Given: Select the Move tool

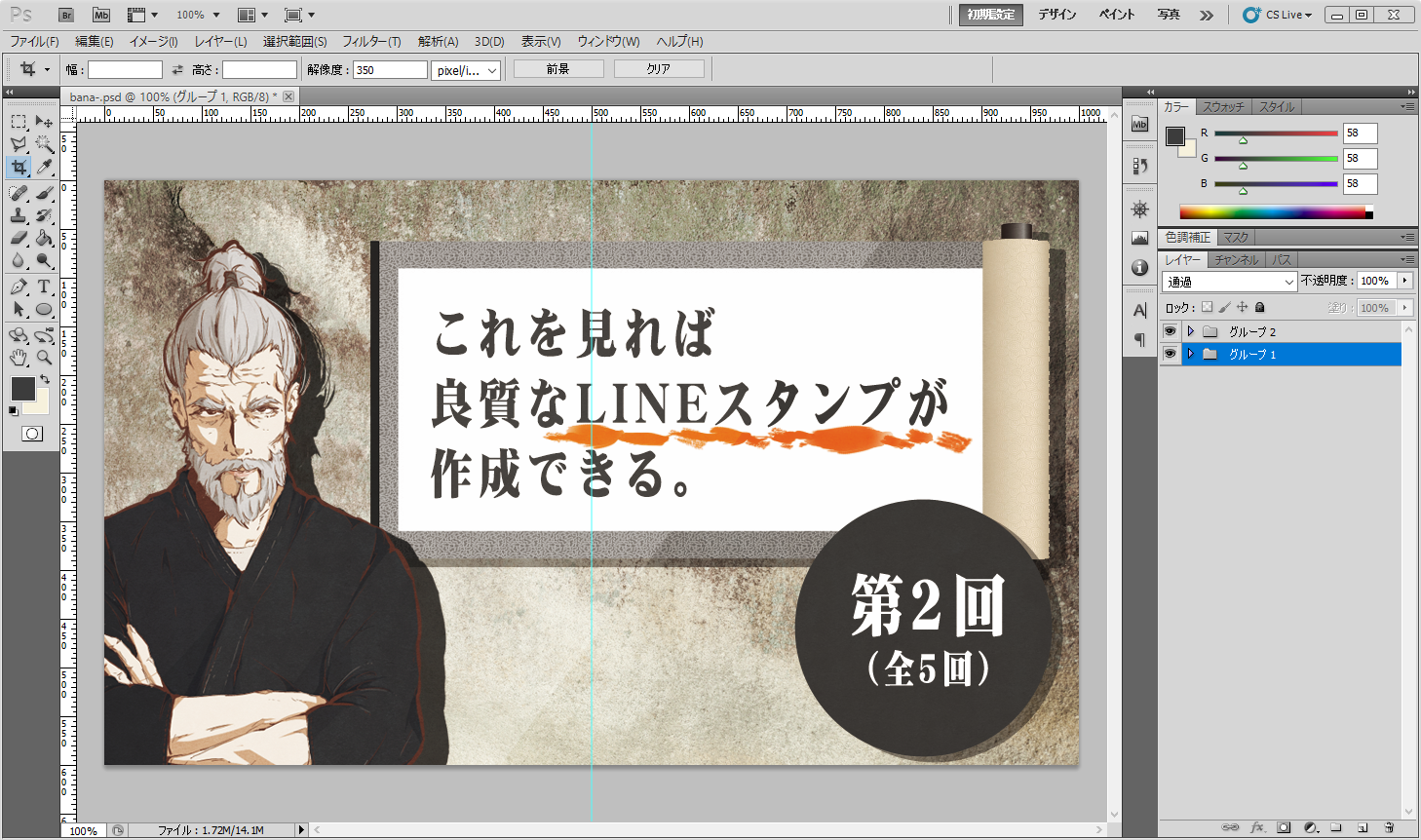Looking at the screenshot, I should coord(44,121).
